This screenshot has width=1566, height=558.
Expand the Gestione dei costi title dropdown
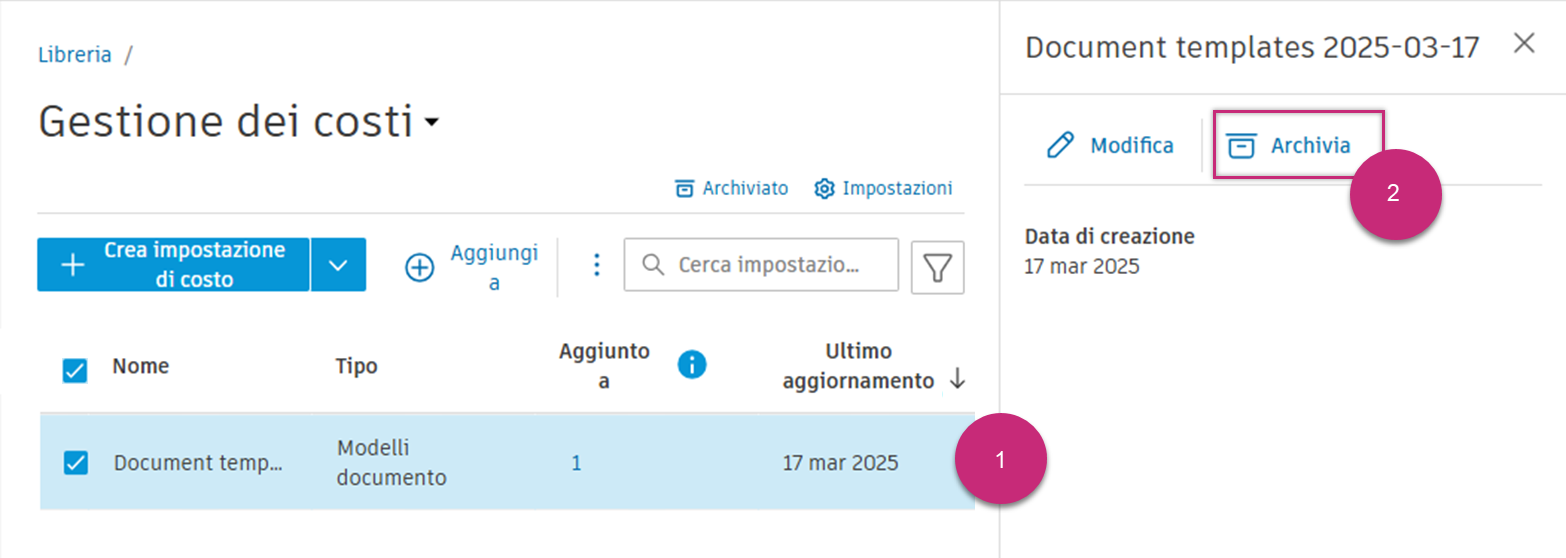click(431, 123)
